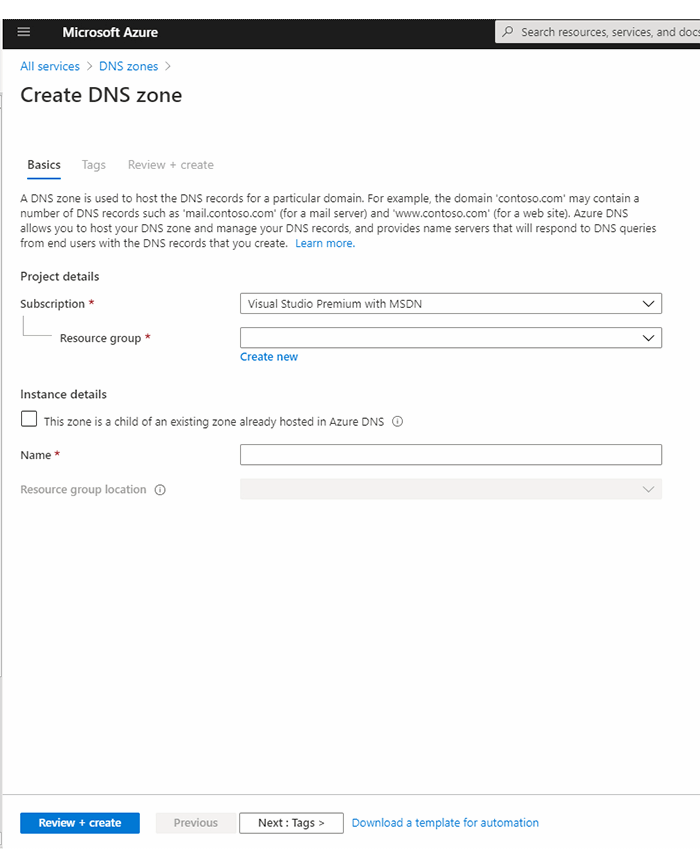Click the Name input field
This screenshot has height=868, width=700.
click(x=450, y=454)
